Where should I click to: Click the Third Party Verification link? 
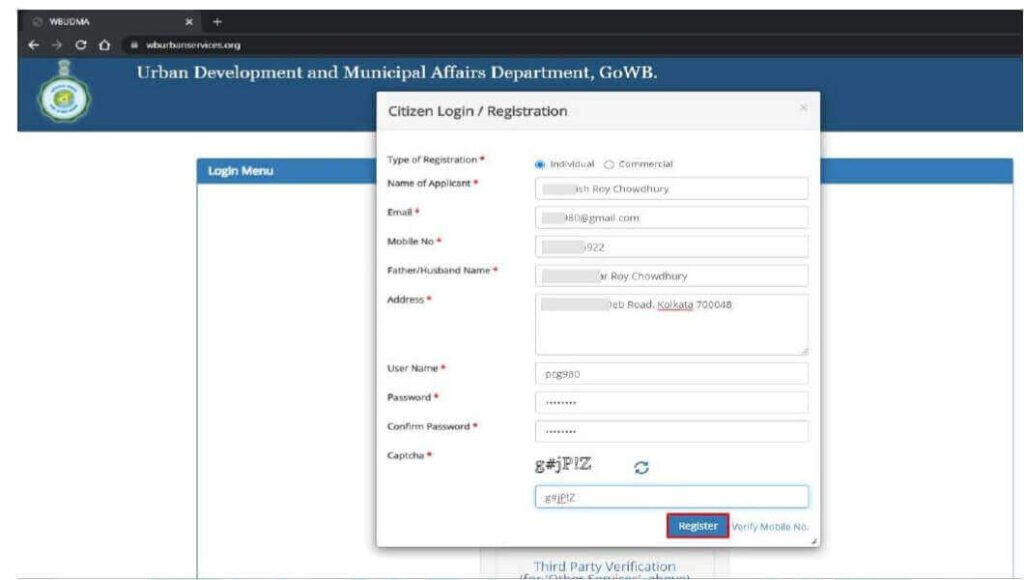[x=604, y=566]
